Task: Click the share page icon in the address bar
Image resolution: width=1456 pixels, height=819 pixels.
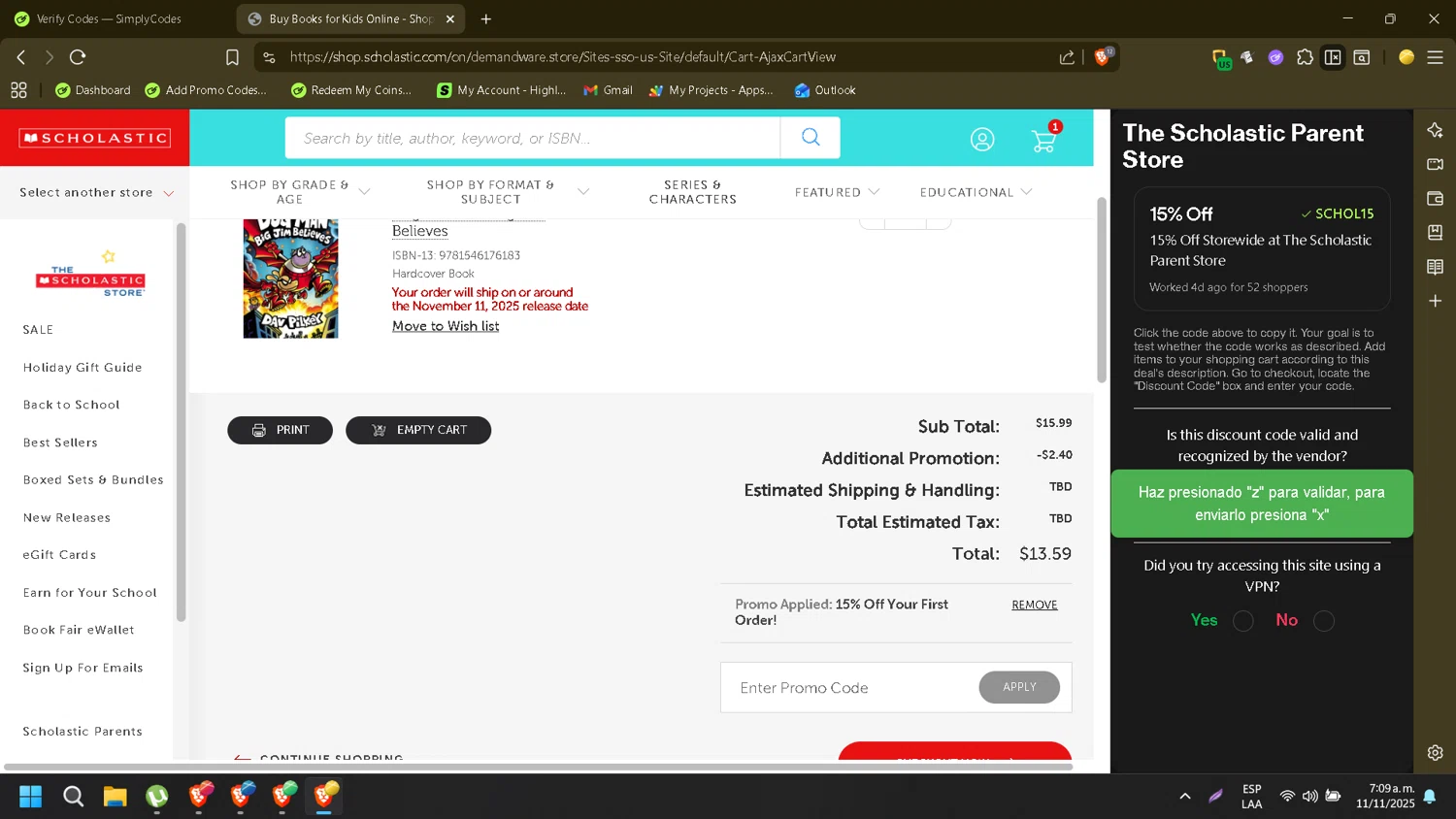Action: point(1067,57)
